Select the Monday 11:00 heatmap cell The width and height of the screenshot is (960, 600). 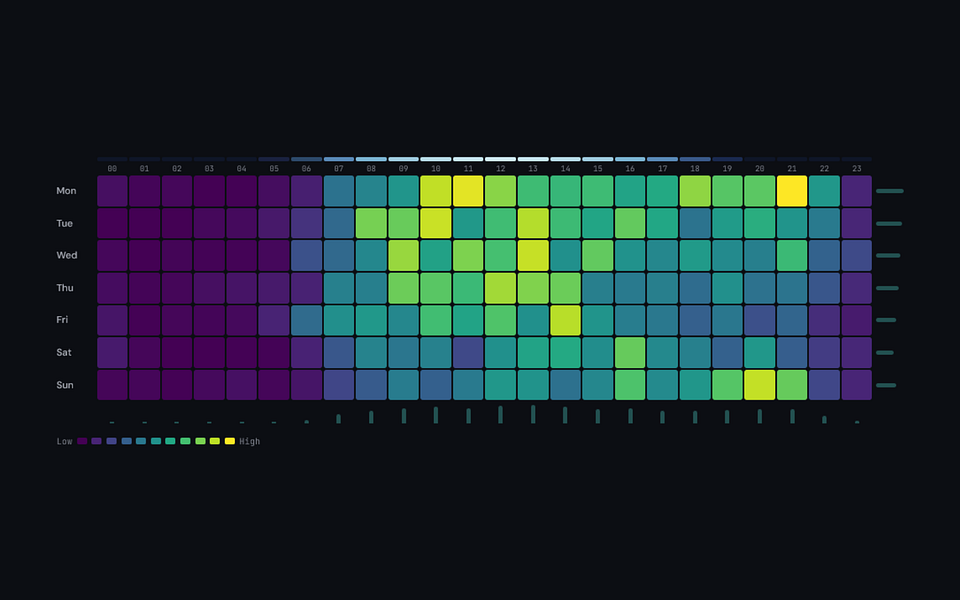click(x=468, y=191)
